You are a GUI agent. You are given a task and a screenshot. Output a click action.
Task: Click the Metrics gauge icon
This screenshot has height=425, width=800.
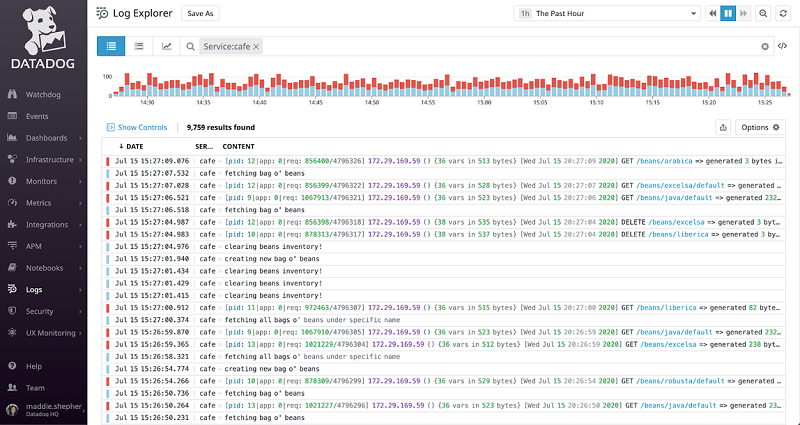(12, 203)
